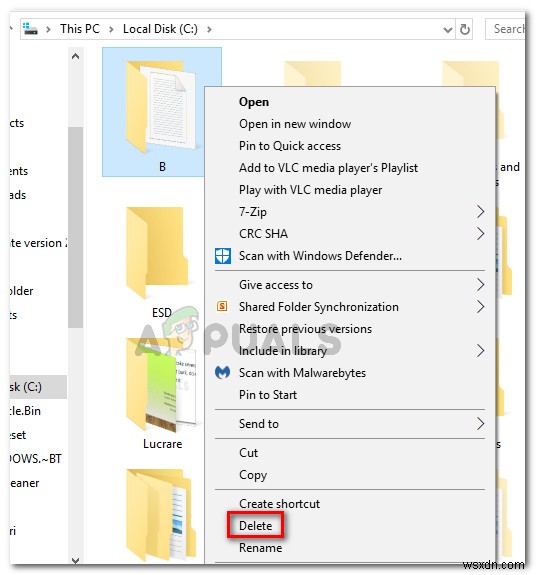The width and height of the screenshot is (536, 575).
Task: Click the Shared Folder Synchronization icon
Action: tap(222, 306)
